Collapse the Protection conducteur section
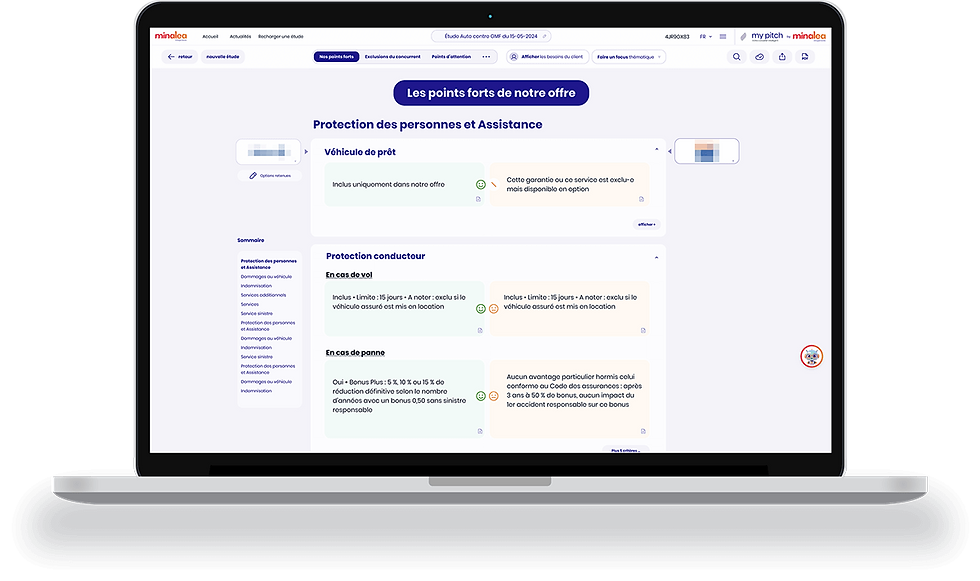This screenshot has width=980, height=581. coord(656,257)
